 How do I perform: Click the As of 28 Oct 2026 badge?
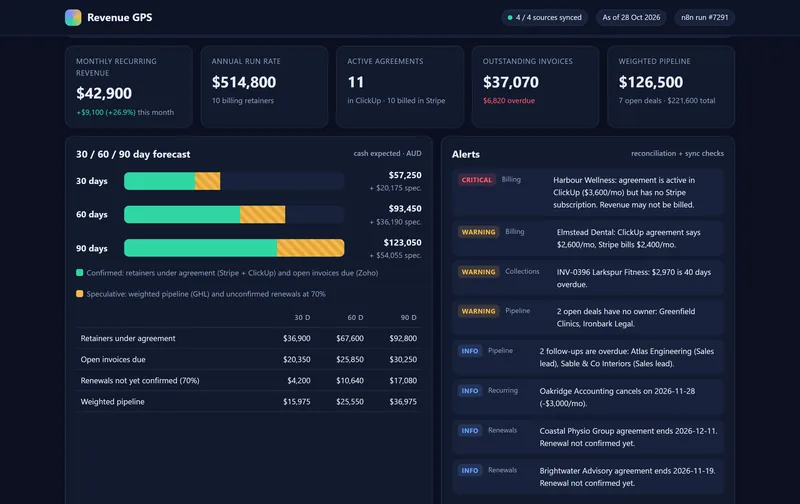point(631,17)
